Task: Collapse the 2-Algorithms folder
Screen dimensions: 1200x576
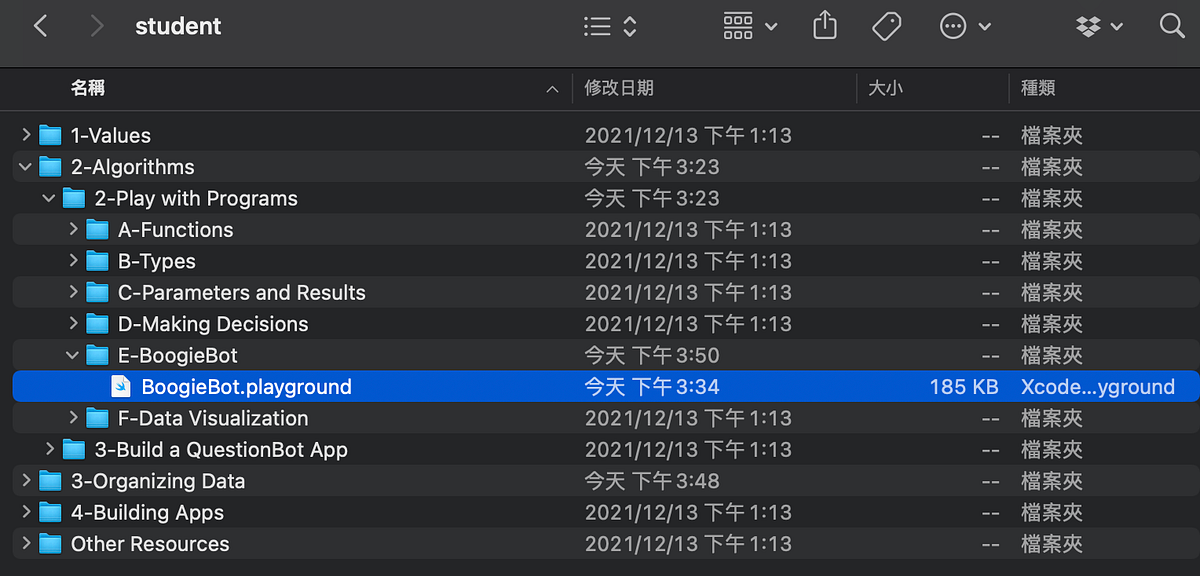Action: [x=25, y=166]
